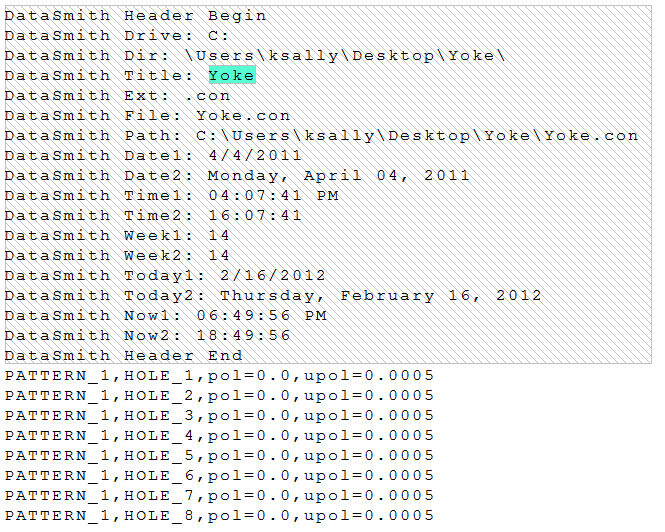Click the PATTERN_1,HOLE_1 data line
The height and width of the screenshot is (532, 665).
coord(219,375)
